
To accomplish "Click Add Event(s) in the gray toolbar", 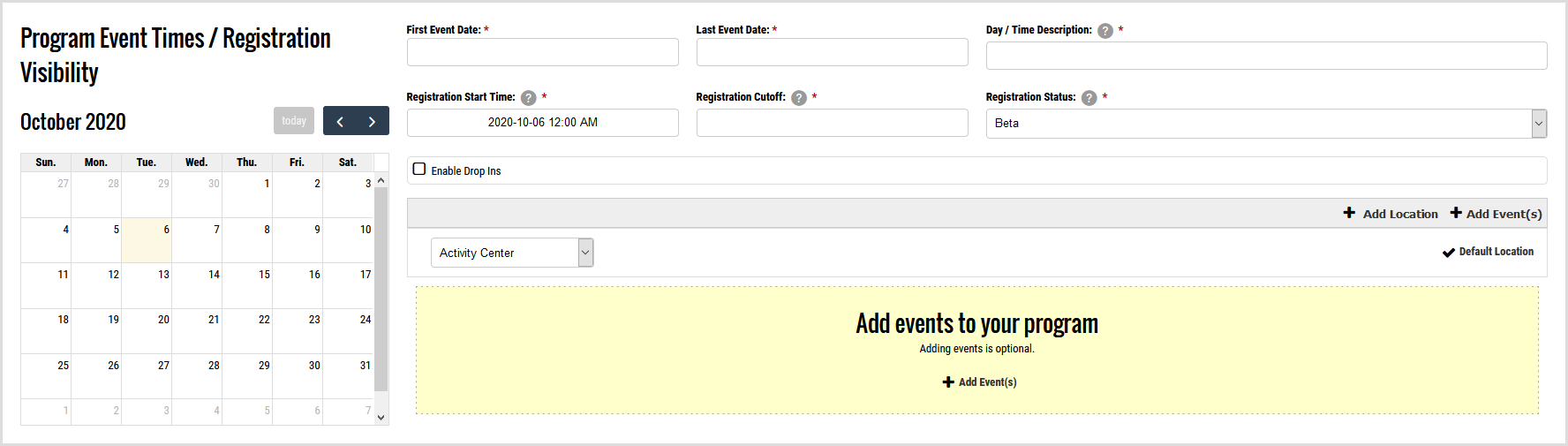I will pyautogui.click(x=1496, y=214).
